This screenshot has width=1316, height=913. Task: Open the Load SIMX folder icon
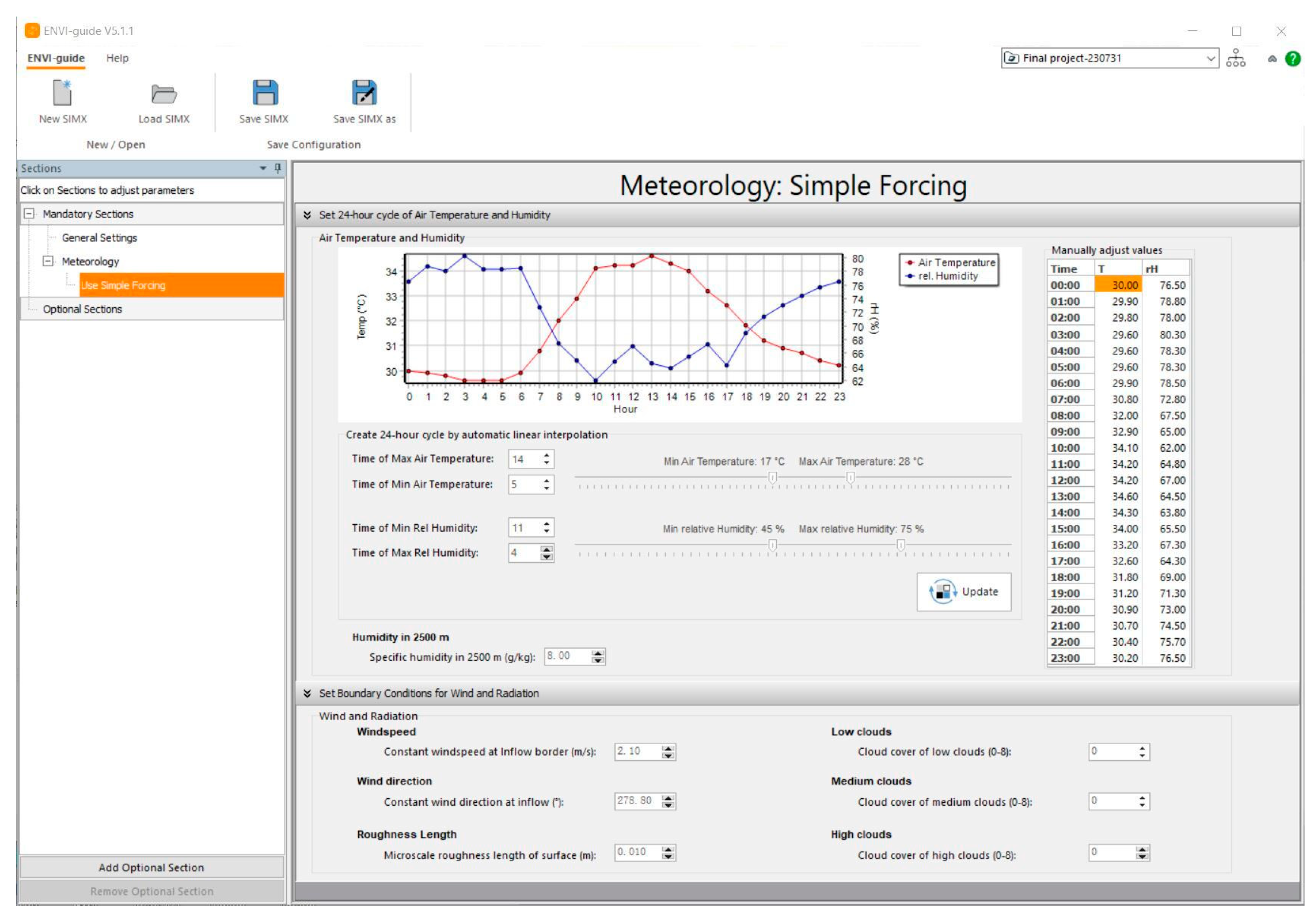tap(164, 94)
